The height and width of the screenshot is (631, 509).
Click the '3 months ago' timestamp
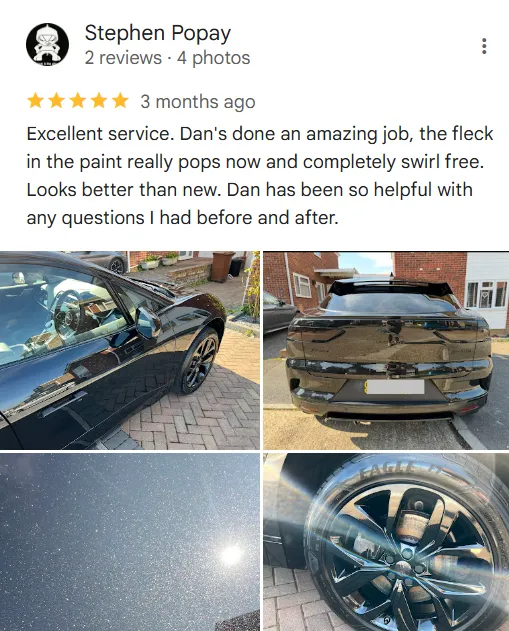pyautogui.click(x=198, y=102)
